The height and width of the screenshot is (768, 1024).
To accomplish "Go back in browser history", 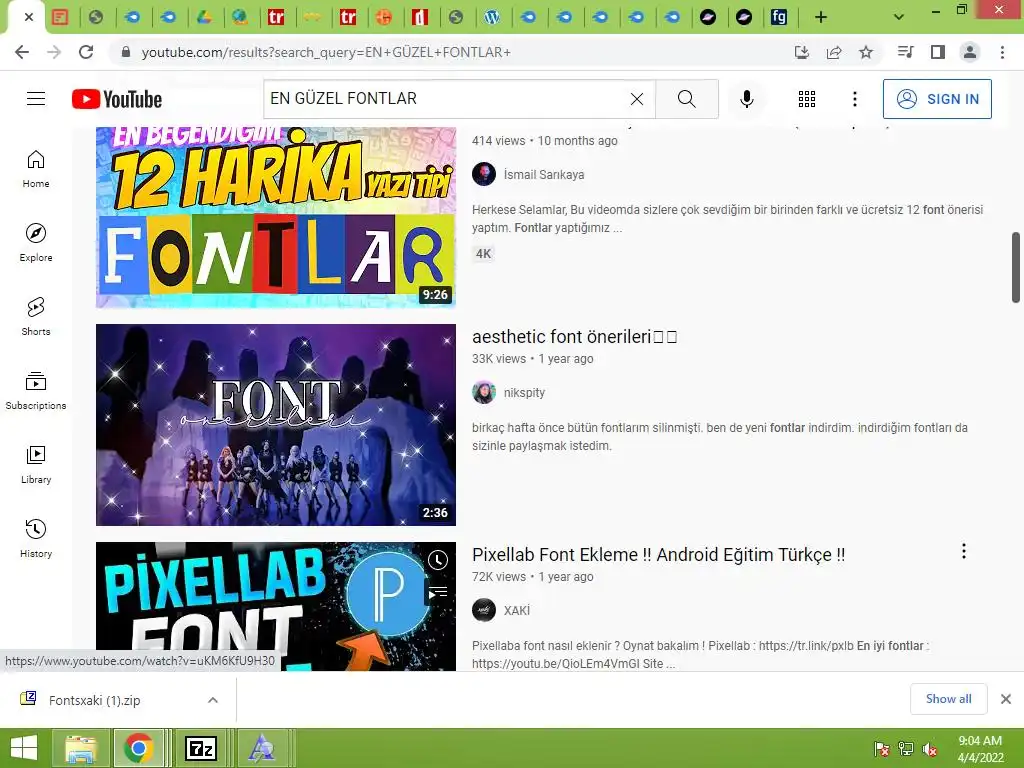I will pyautogui.click(x=22, y=52).
